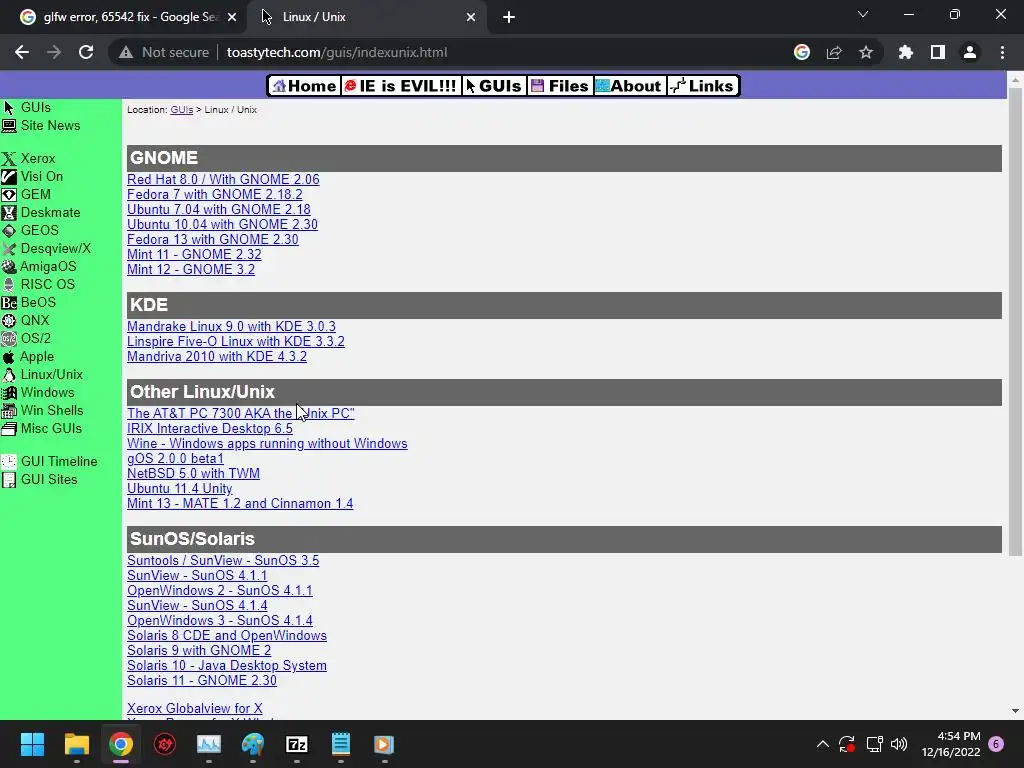Click the Desqview/X sidebar icon
The width and height of the screenshot is (1024, 768).
coord(8,248)
